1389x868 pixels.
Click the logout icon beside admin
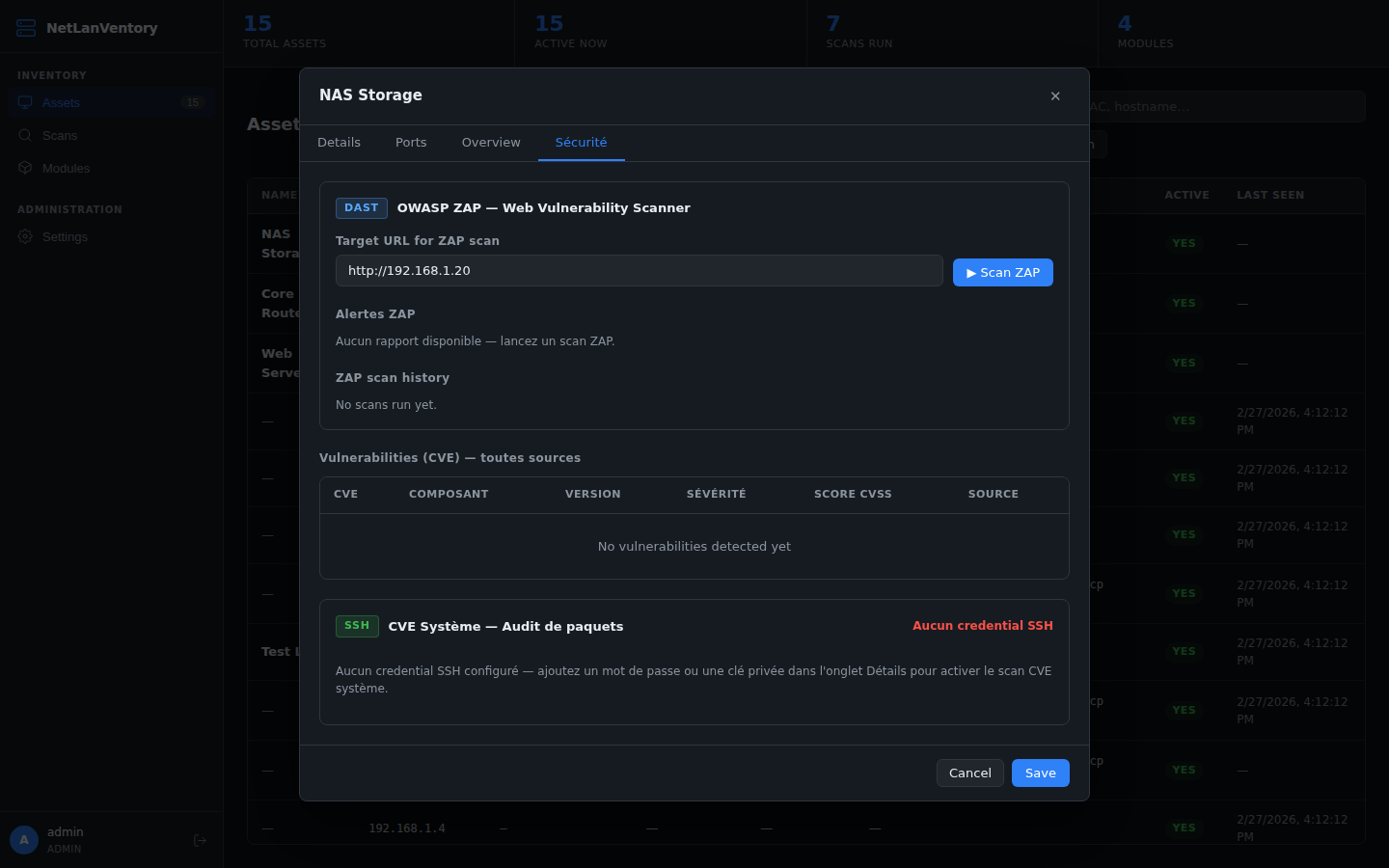tap(201, 840)
